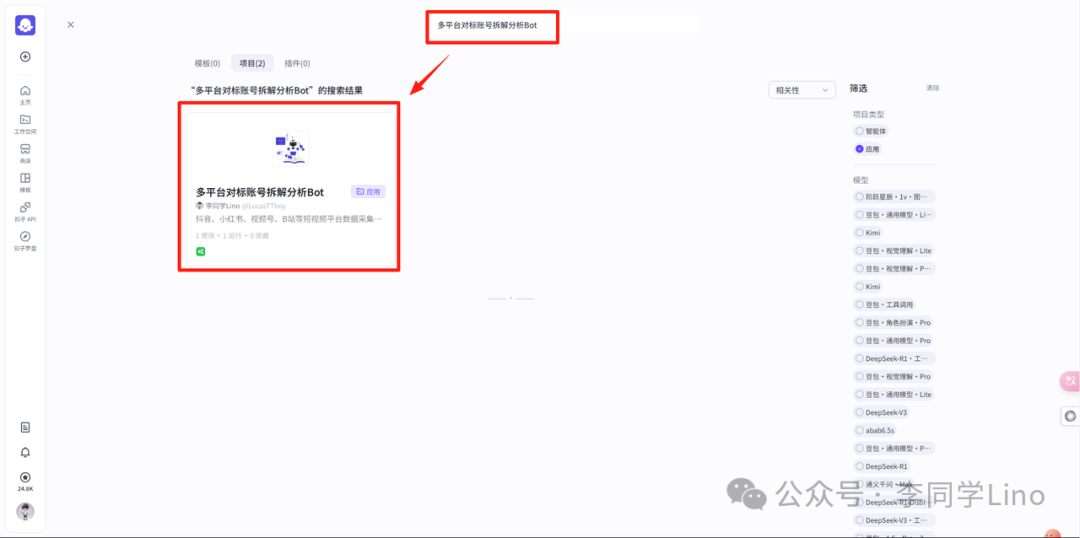The width and height of the screenshot is (1080, 538).
Task: Click the Coze logo in the sidebar
Action: tap(25, 25)
